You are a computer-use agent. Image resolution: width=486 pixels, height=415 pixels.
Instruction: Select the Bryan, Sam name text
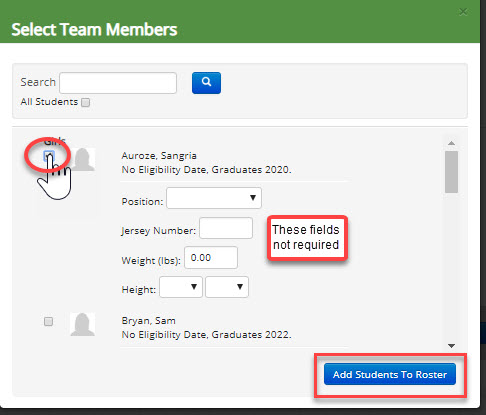point(148,321)
